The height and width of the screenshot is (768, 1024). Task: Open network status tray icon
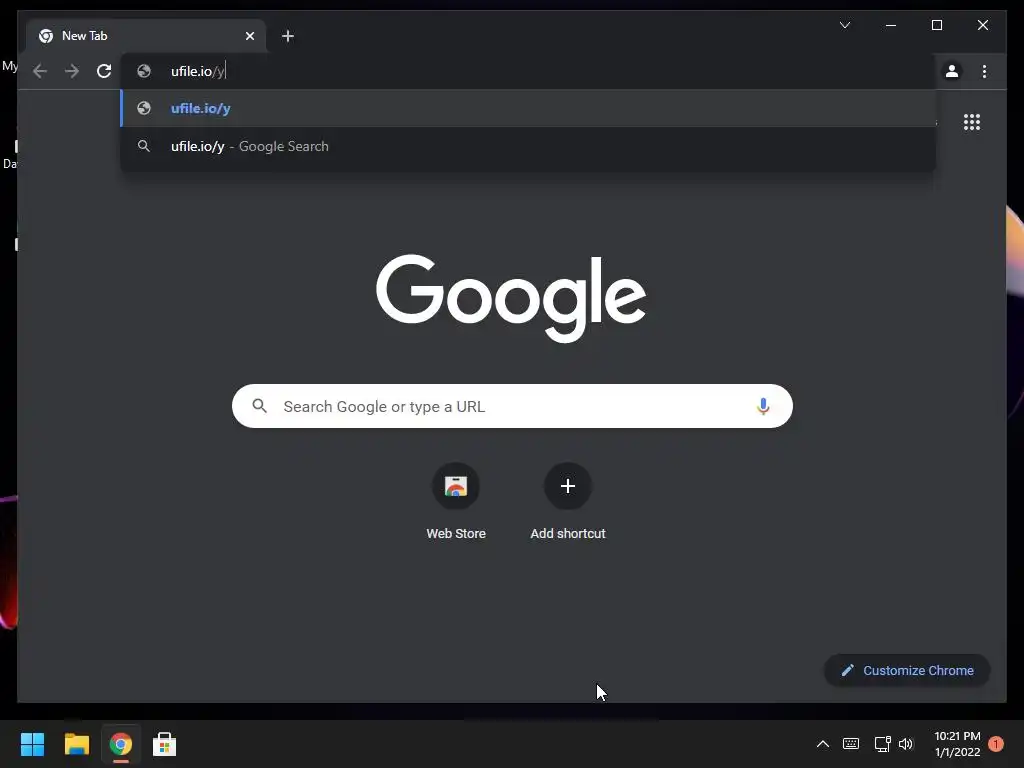point(882,744)
